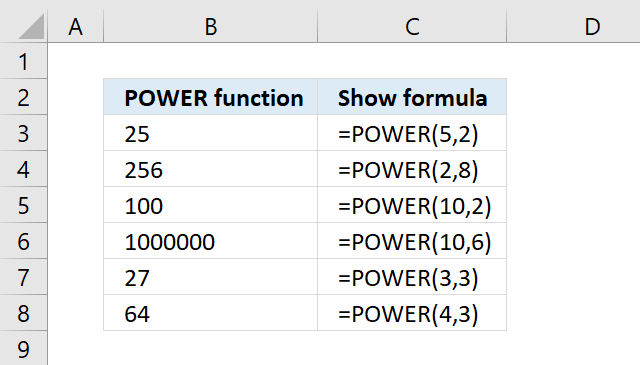Viewport: 640px width, 365px height.
Task: Select the cell containing 25
Action: [x=211, y=133]
